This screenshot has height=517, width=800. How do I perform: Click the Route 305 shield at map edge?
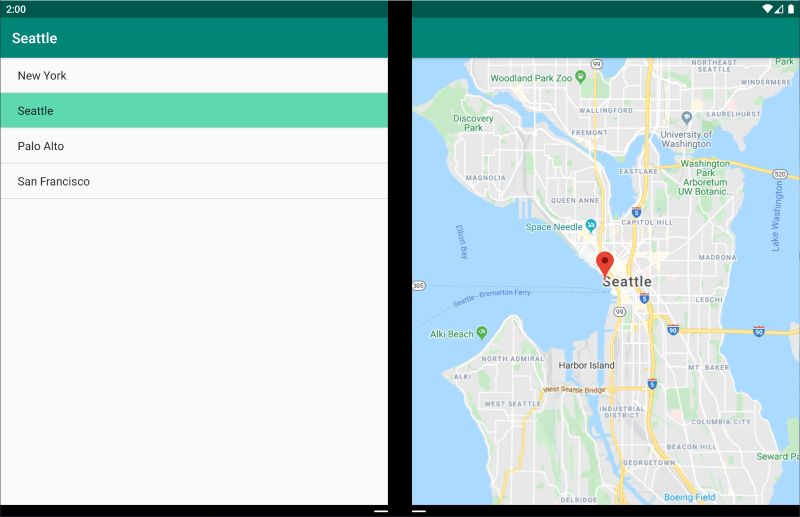click(418, 286)
